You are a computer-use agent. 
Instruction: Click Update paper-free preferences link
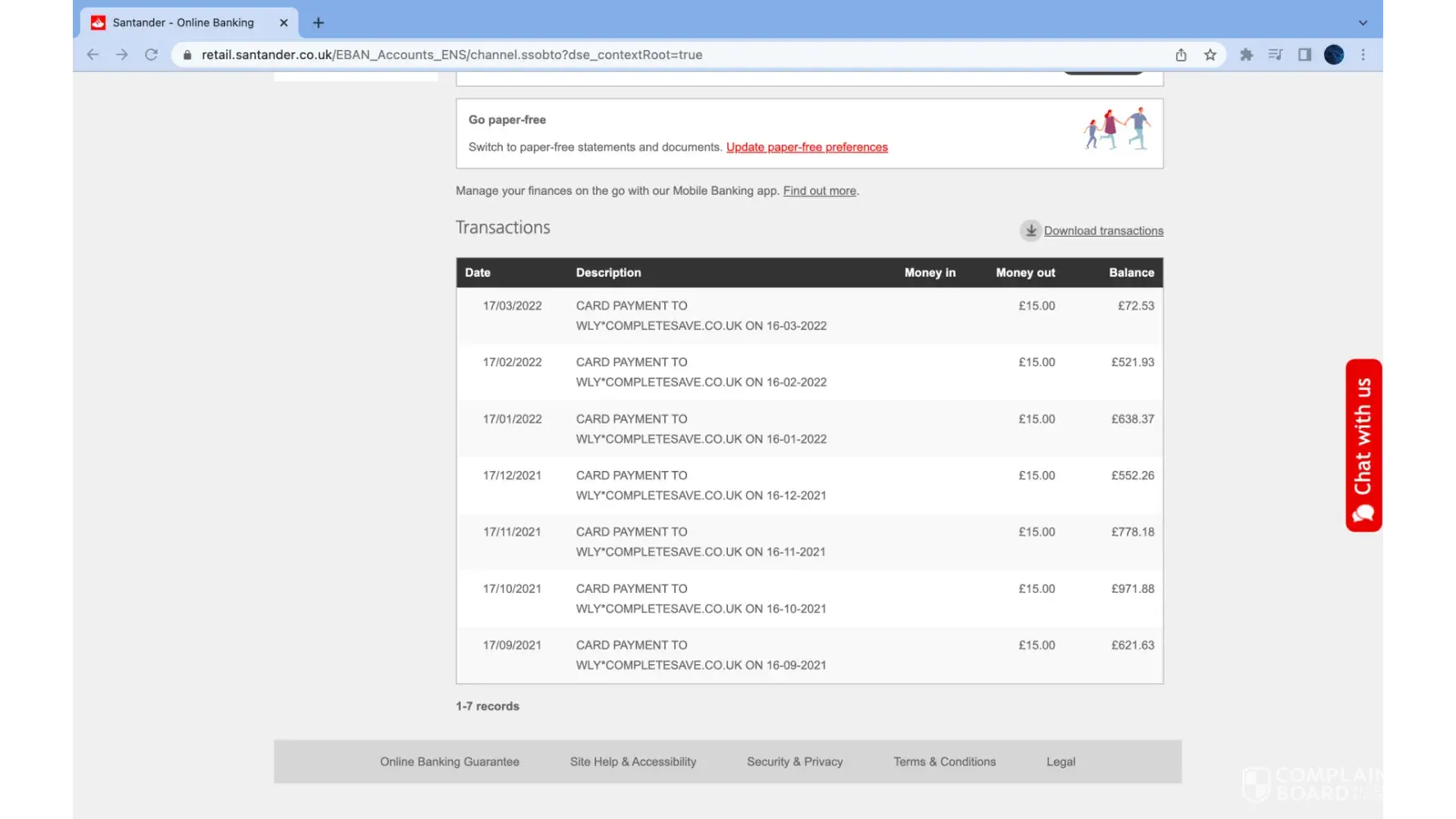point(807,147)
